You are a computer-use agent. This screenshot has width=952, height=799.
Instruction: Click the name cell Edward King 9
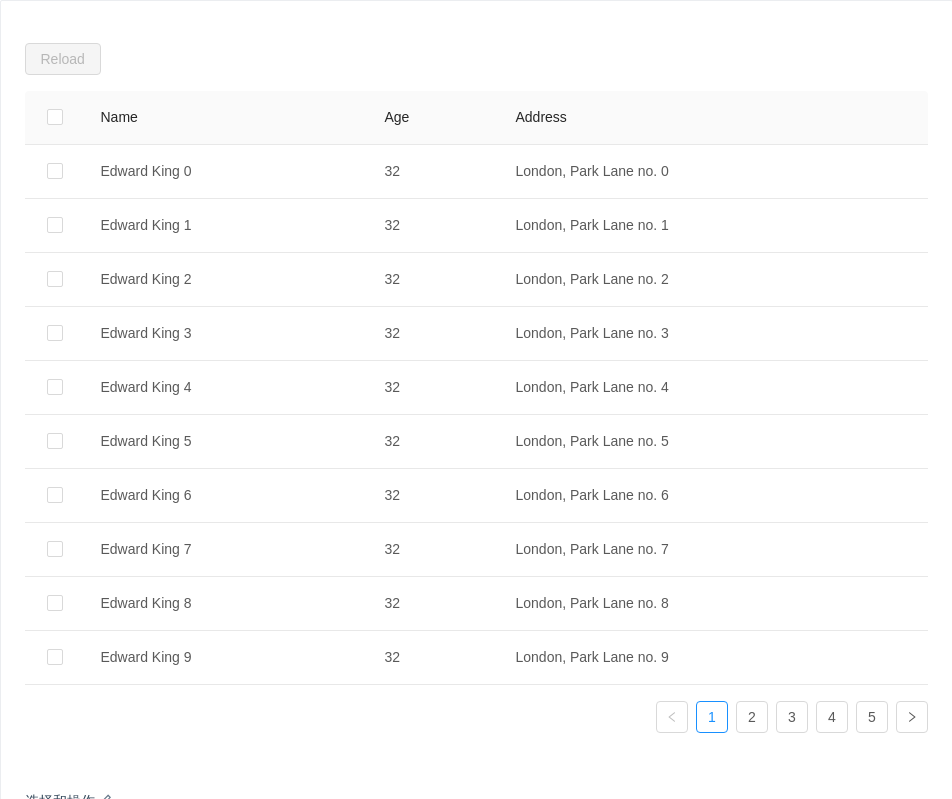pos(146,658)
